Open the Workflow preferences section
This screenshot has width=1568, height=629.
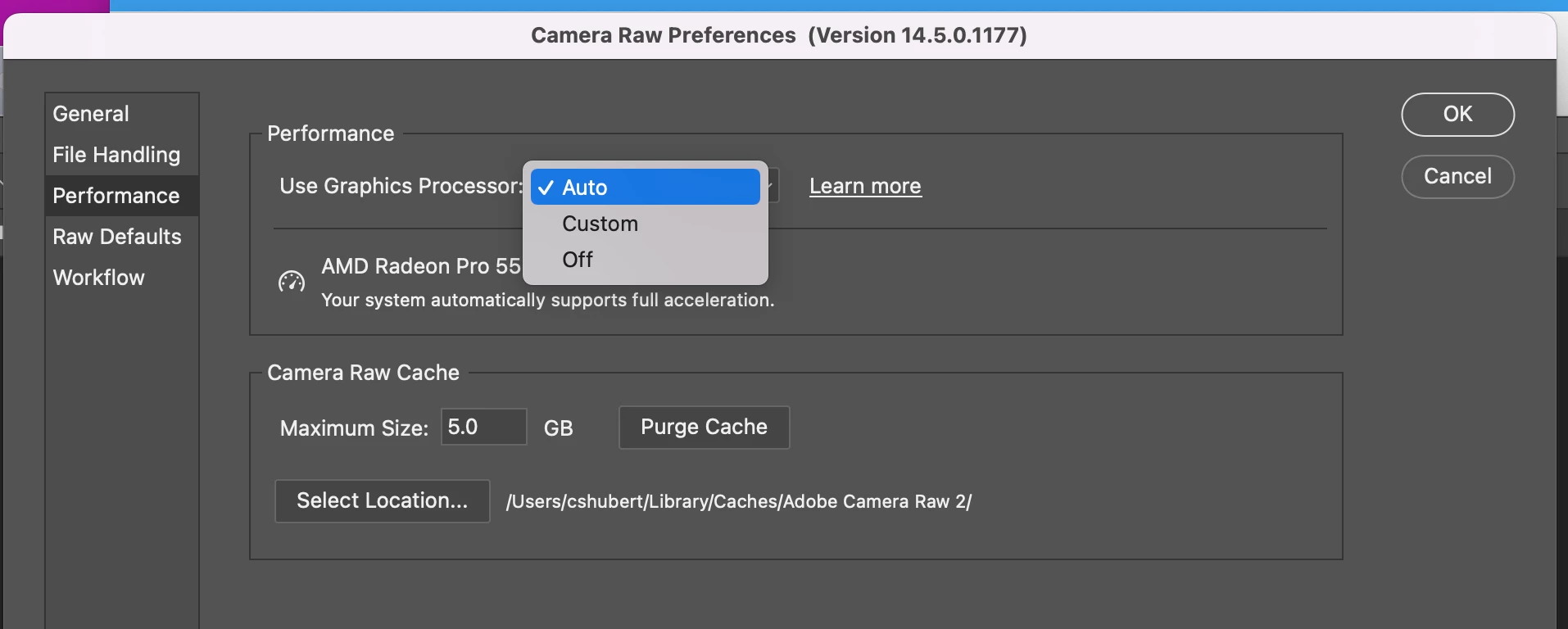[99, 278]
